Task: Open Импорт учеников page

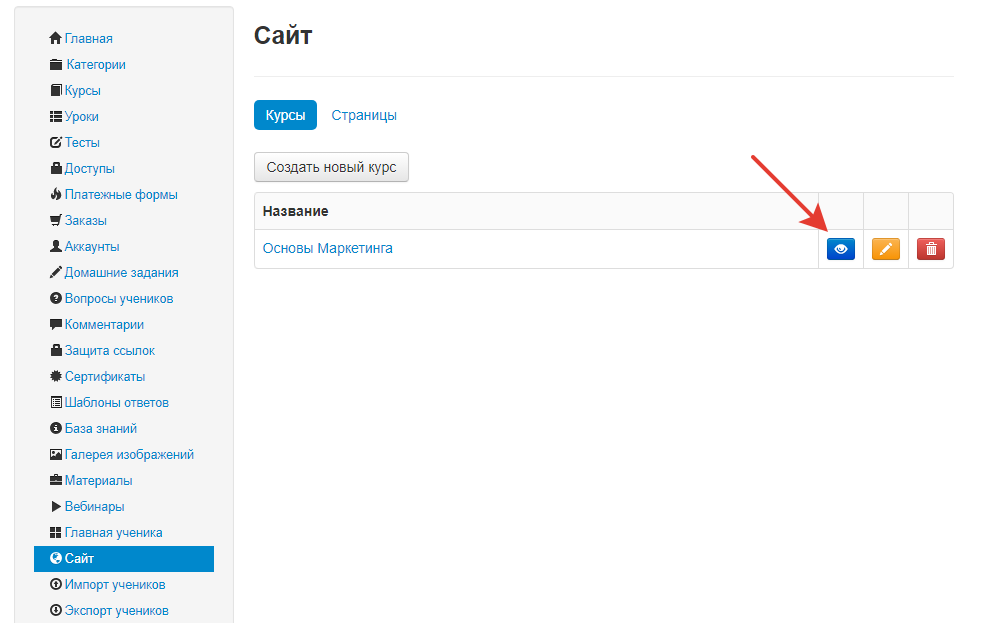Action: point(114,585)
